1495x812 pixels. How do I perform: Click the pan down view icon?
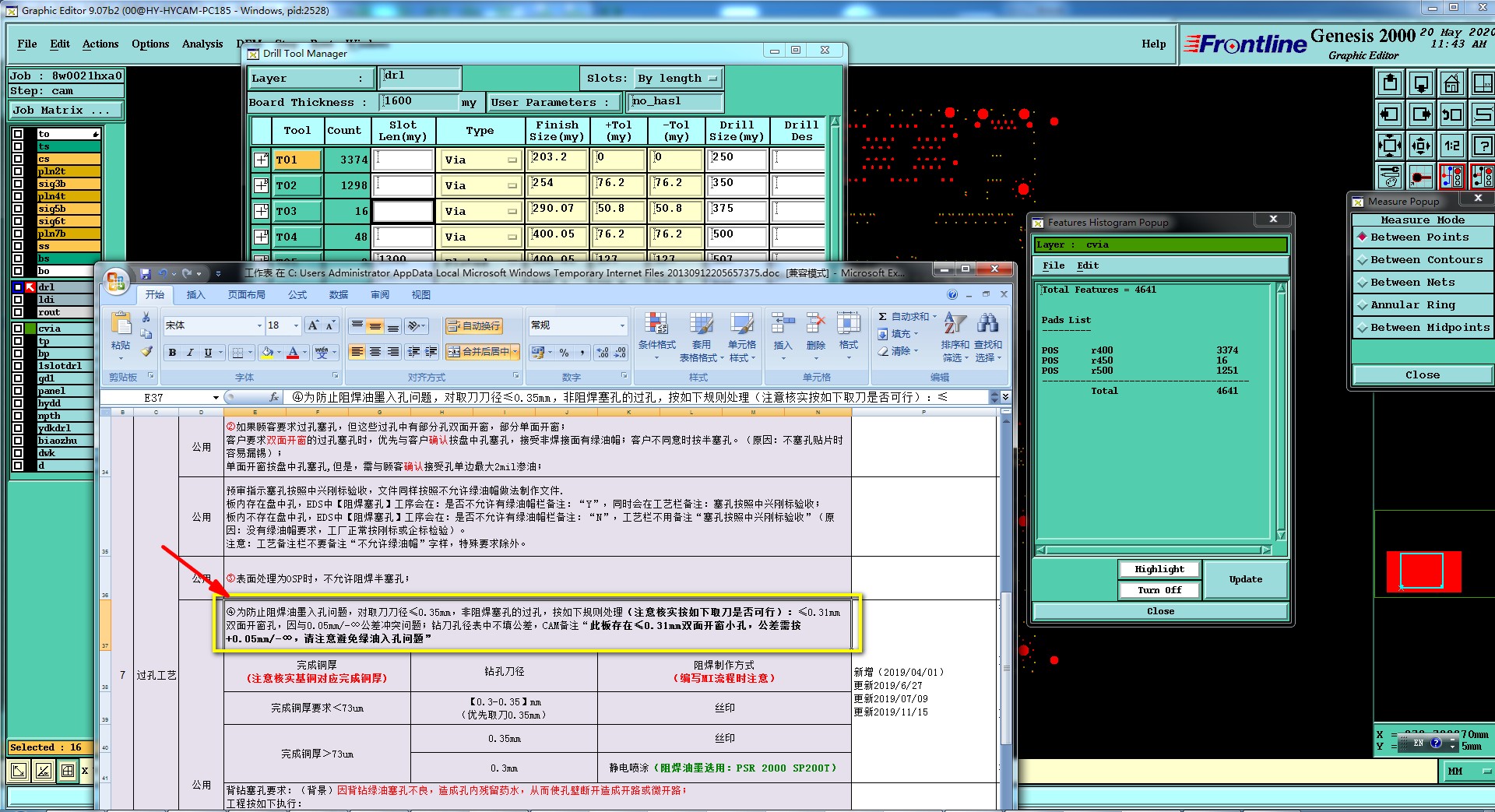point(1421,83)
